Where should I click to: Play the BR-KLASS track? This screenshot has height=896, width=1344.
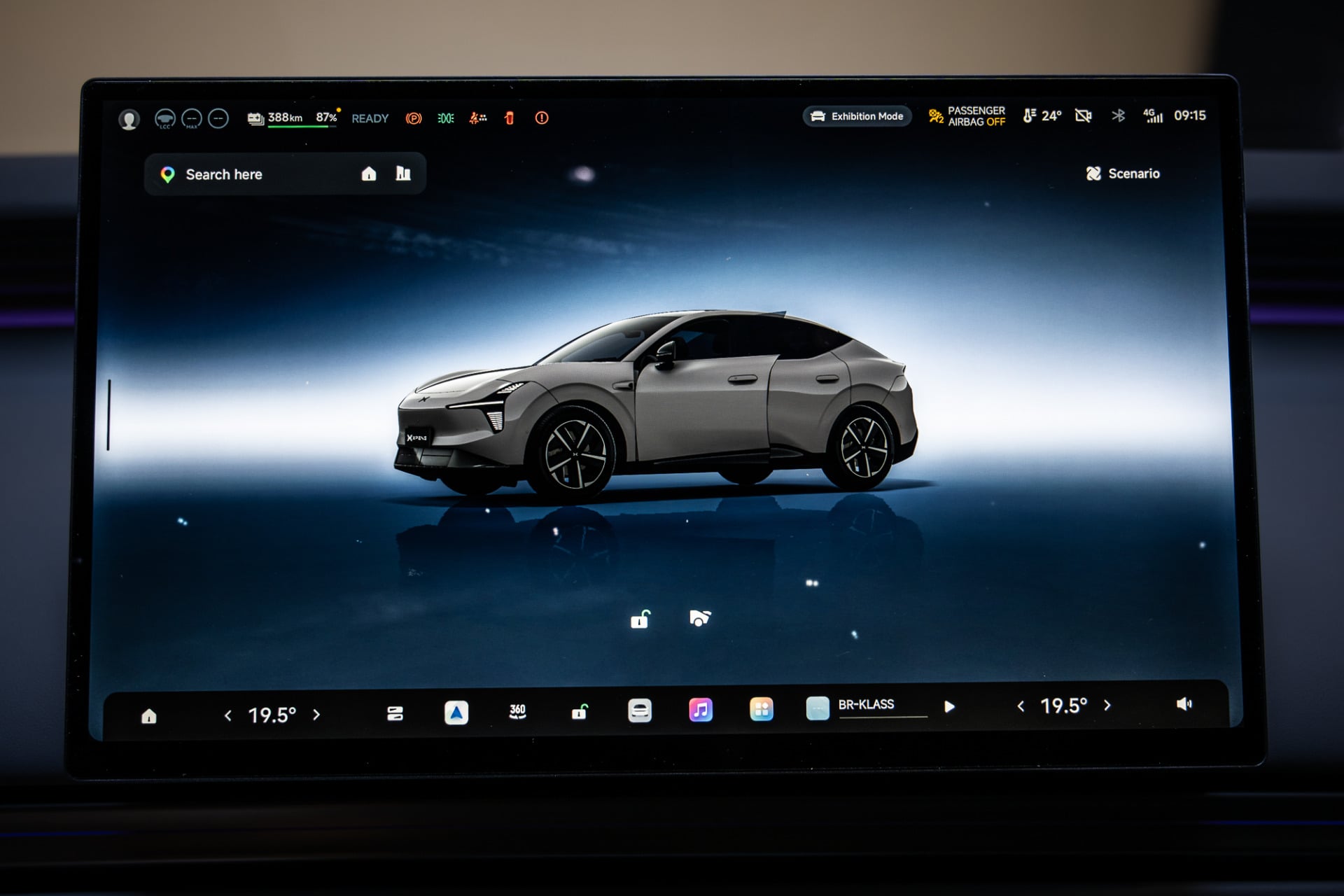[950, 707]
